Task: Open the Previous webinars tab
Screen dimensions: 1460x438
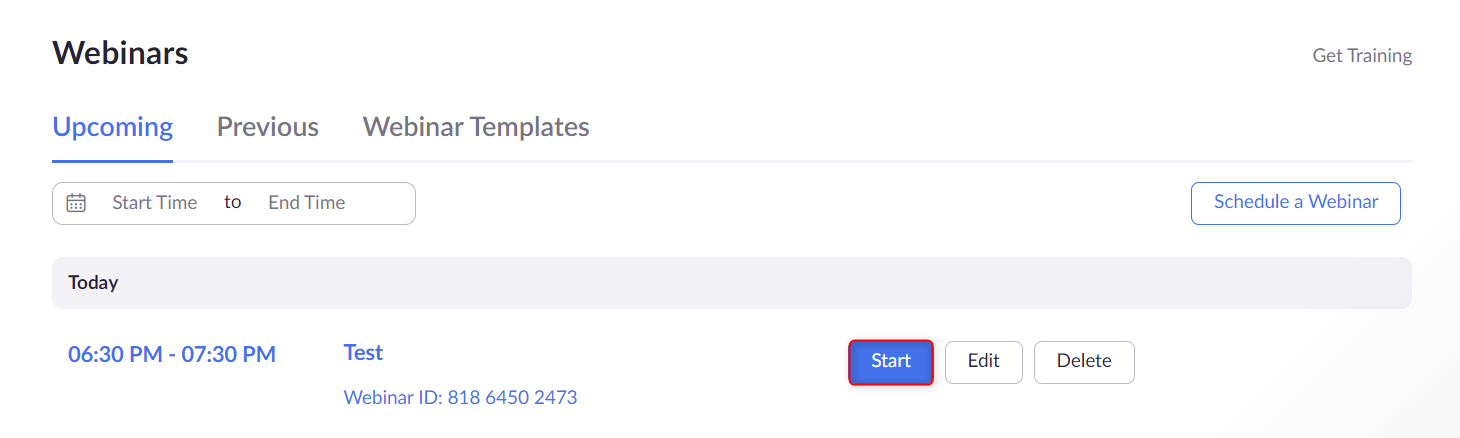Action: click(x=268, y=127)
